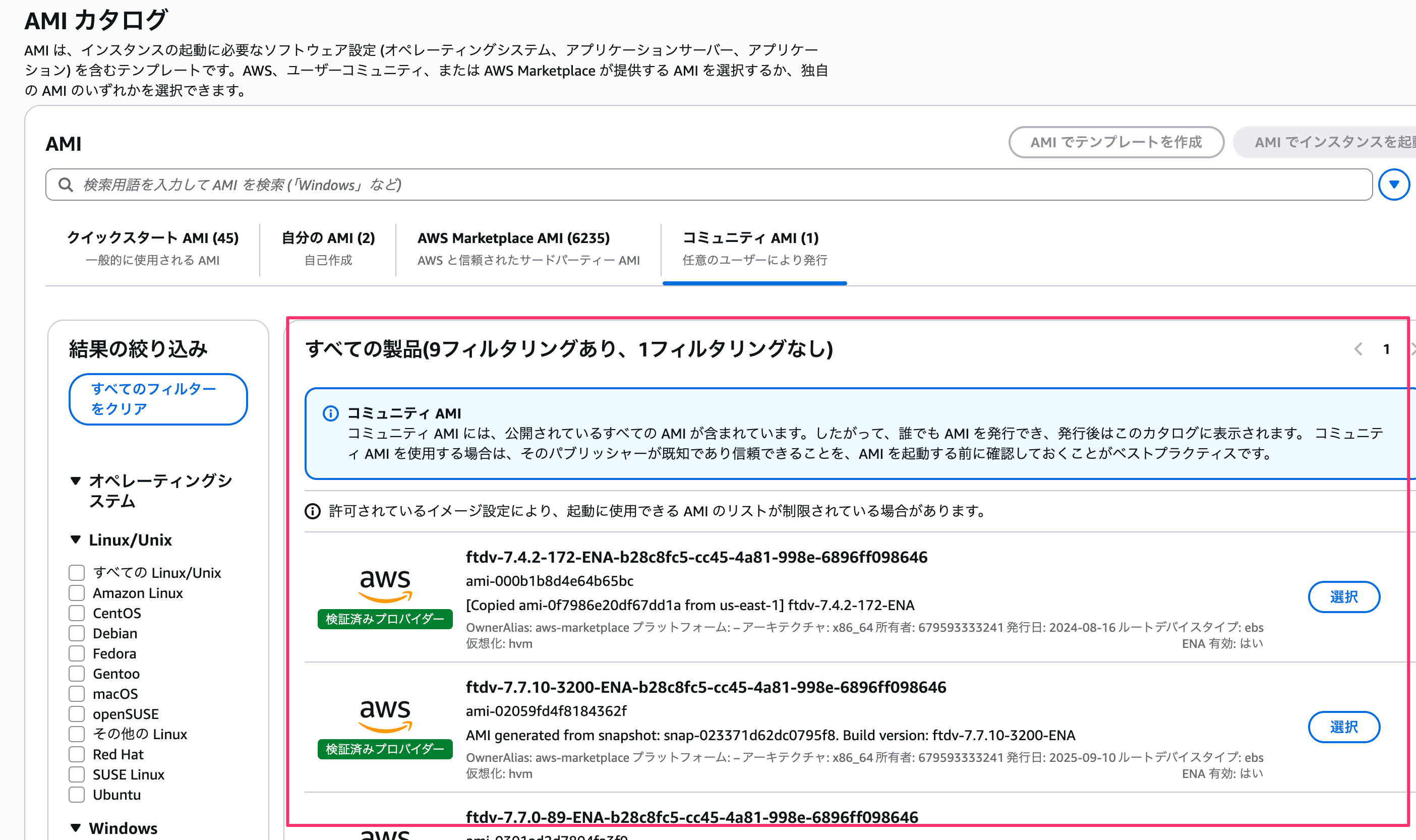Check the Debian filter

point(77,633)
